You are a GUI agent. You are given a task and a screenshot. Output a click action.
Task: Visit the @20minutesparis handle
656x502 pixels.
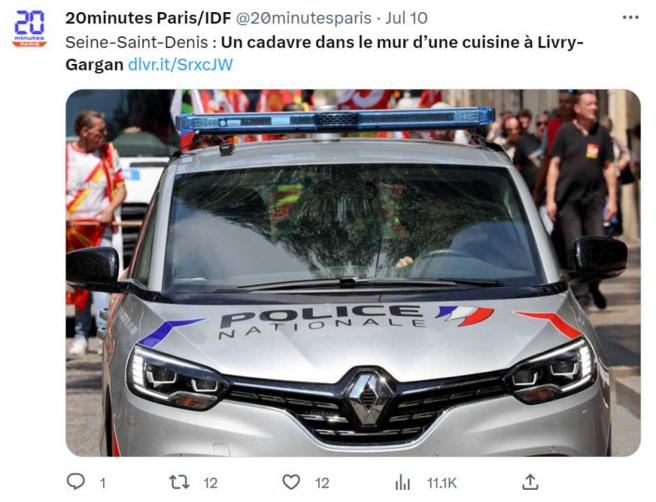tap(304, 18)
